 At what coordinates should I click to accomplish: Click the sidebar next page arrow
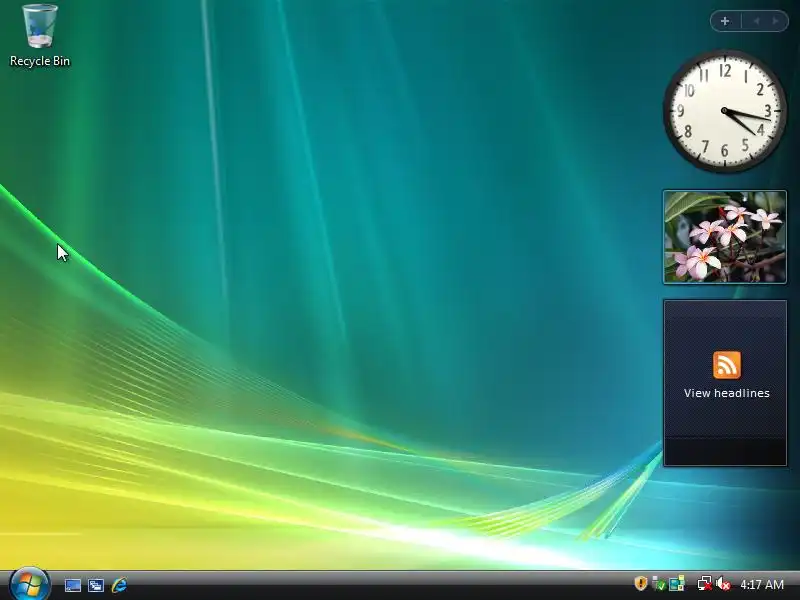776,21
